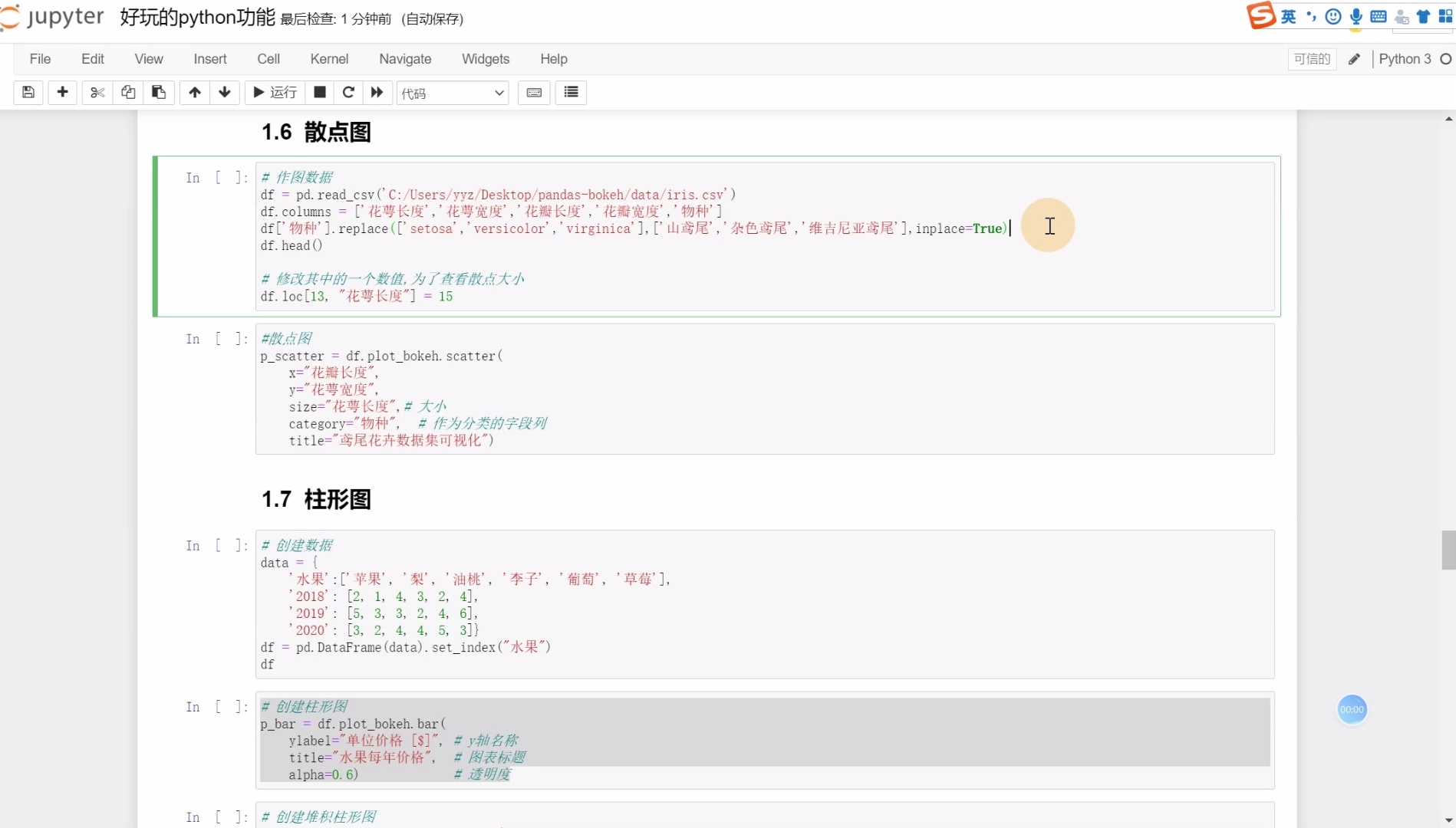Open the Widgets menu
Screen dimensions: 1456x828
click(485, 58)
